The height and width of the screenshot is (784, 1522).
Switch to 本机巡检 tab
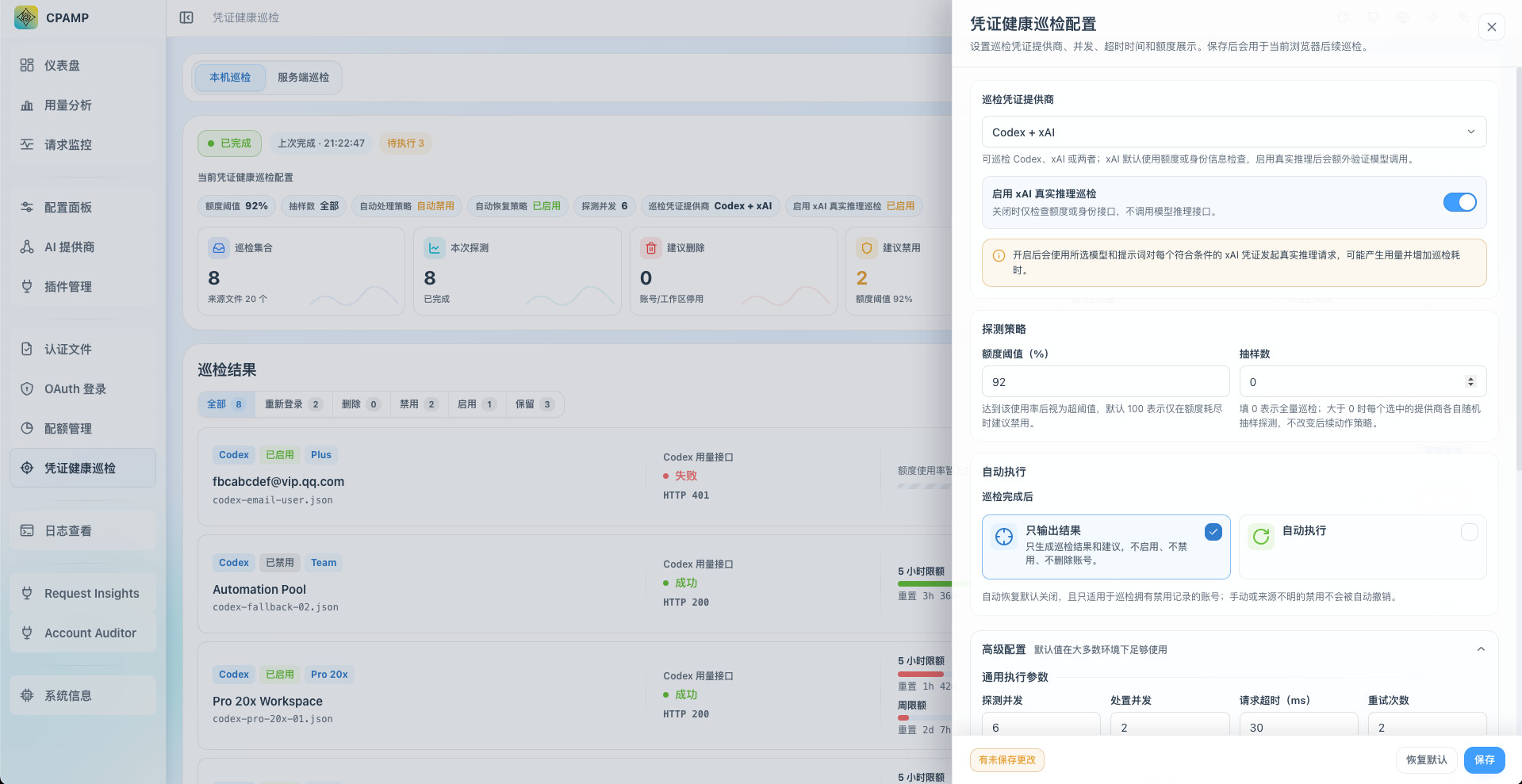230,77
